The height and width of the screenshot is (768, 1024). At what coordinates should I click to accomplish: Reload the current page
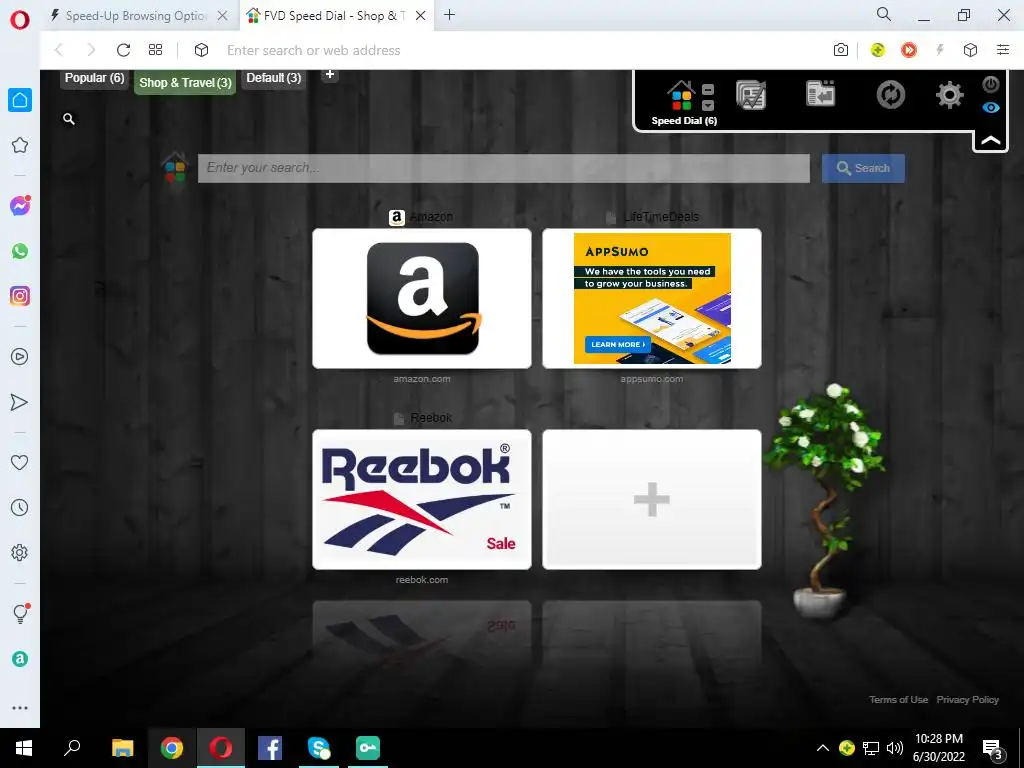click(123, 50)
